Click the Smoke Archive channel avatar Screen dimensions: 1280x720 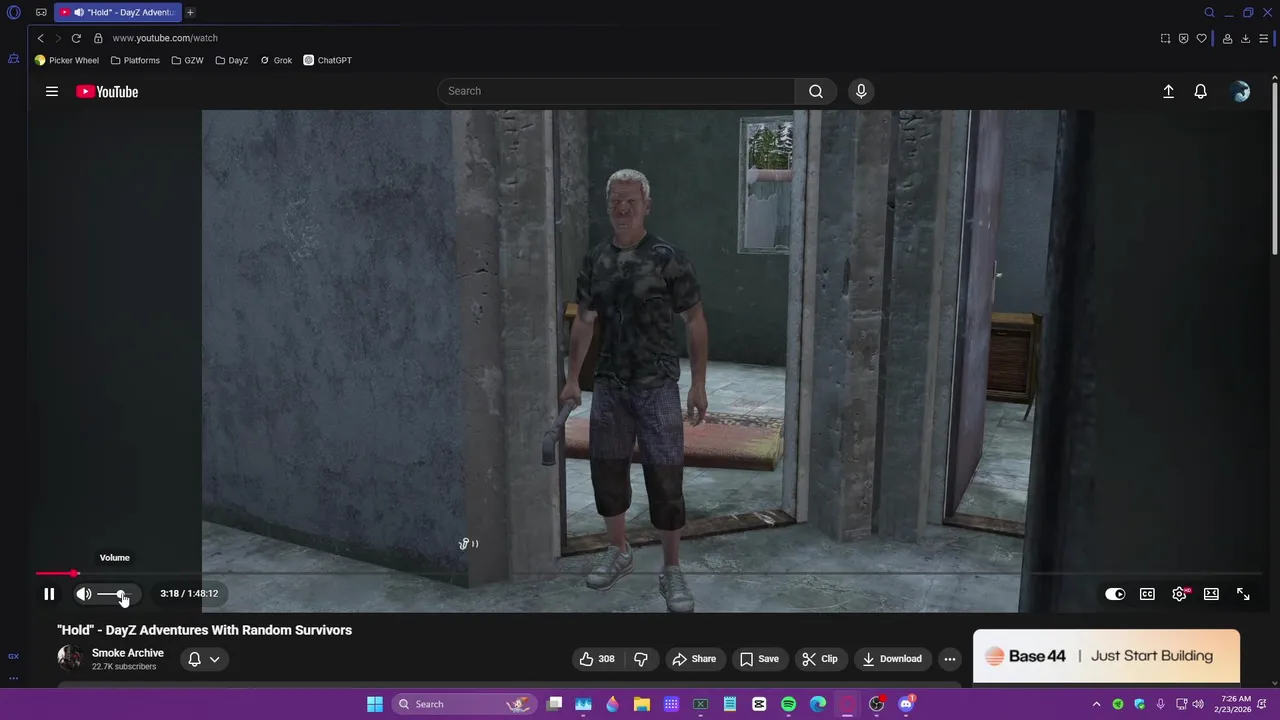coord(70,658)
